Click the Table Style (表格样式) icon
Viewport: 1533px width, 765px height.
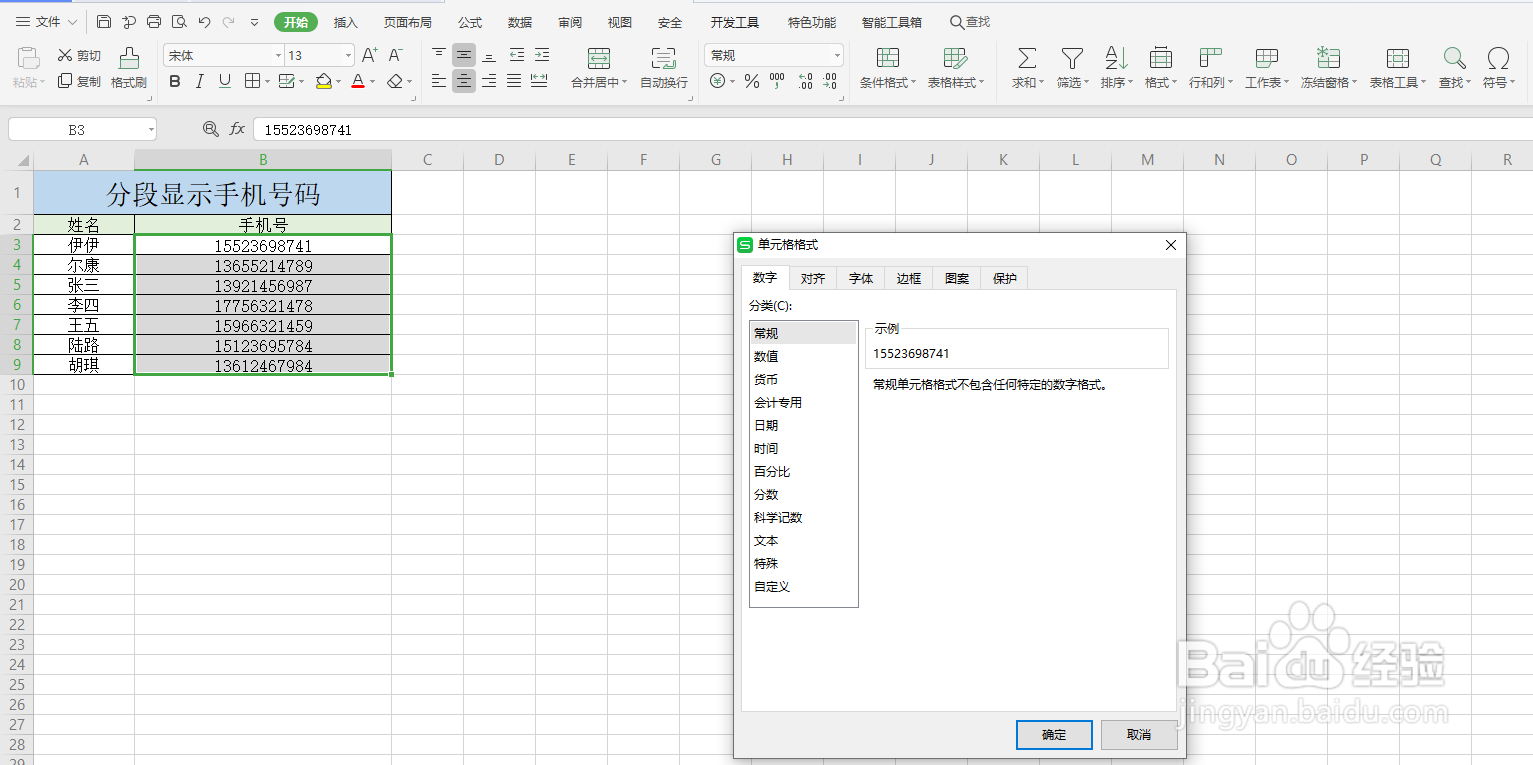coord(955,58)
